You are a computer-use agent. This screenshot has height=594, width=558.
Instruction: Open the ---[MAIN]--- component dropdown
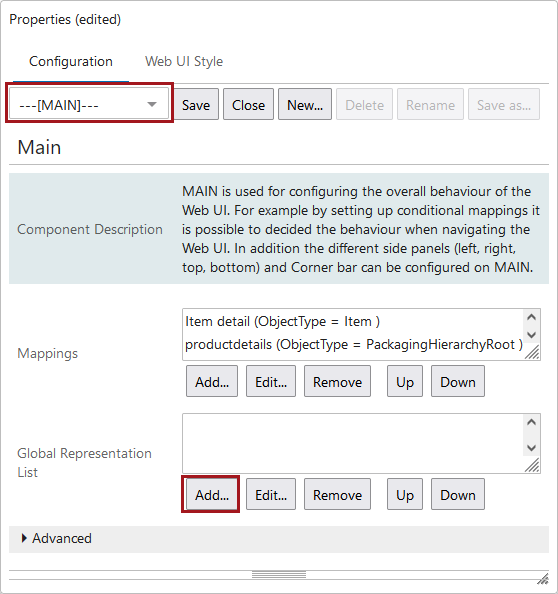[89, 104]
